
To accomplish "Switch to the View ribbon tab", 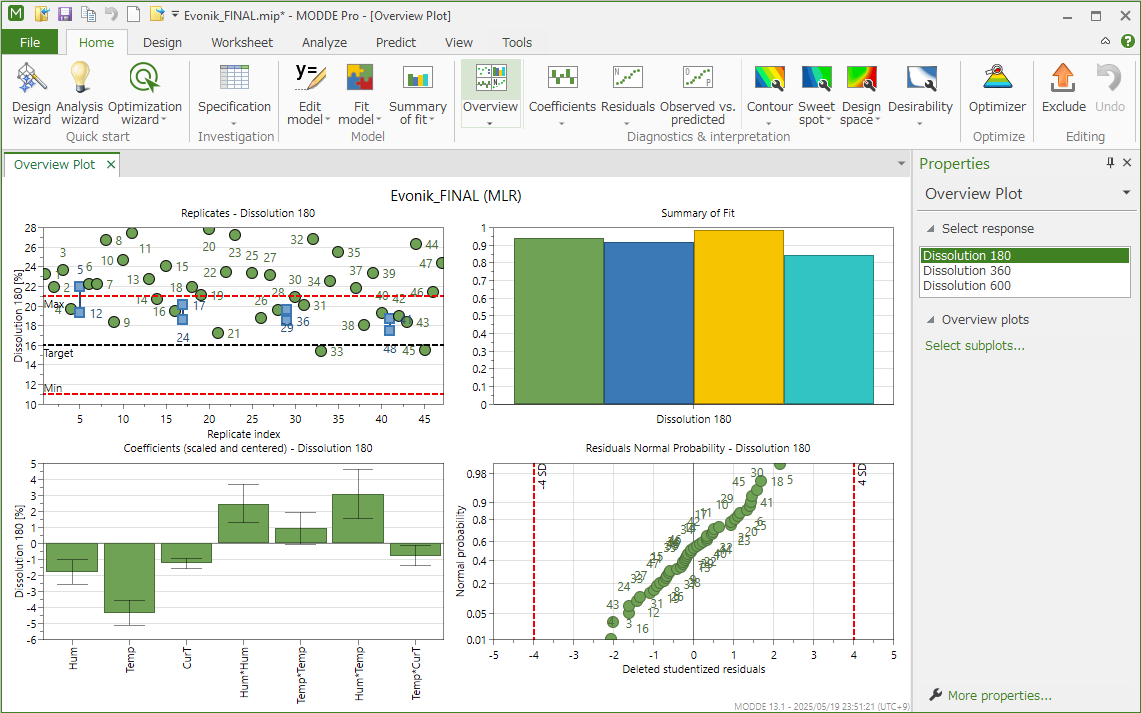I will [458, 42].
